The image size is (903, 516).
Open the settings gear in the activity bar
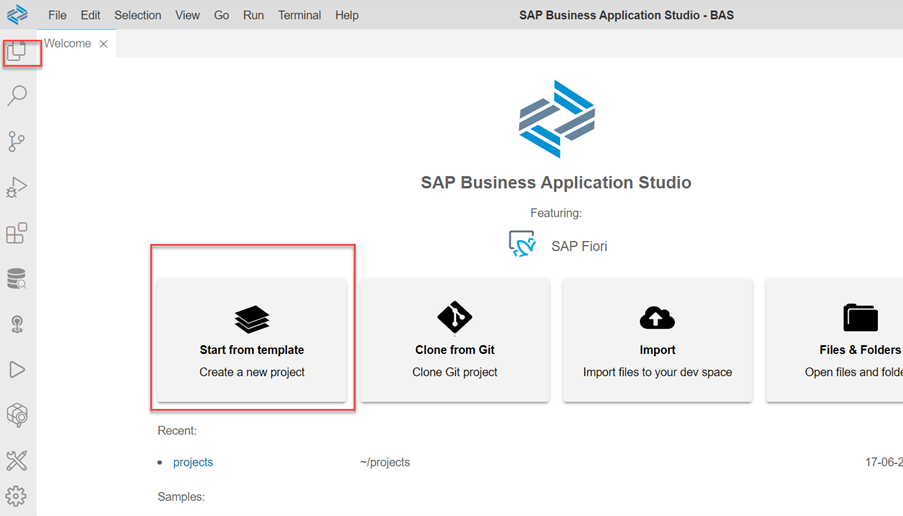16,496
